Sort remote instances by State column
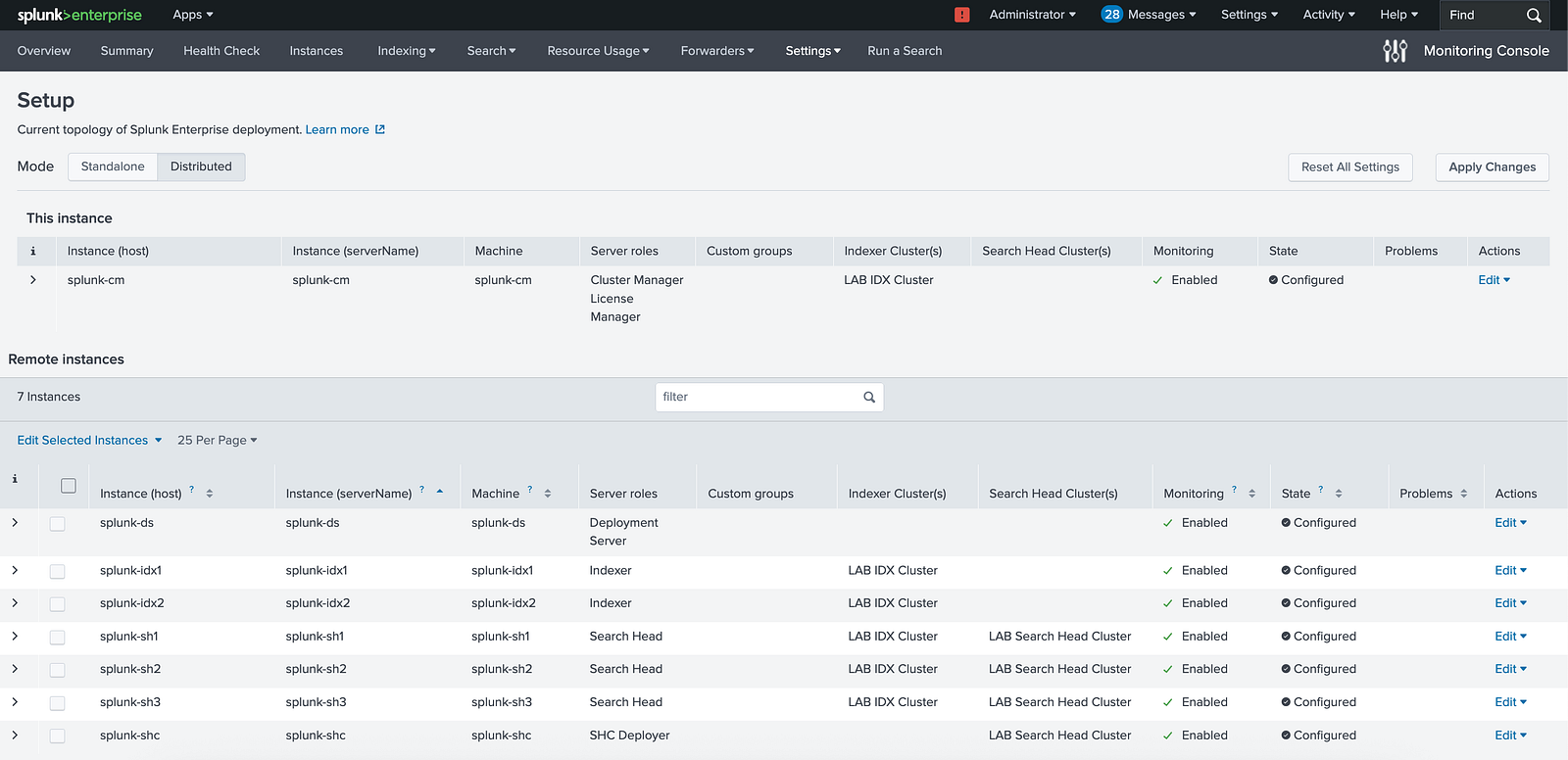 (x=1339, y=494)
